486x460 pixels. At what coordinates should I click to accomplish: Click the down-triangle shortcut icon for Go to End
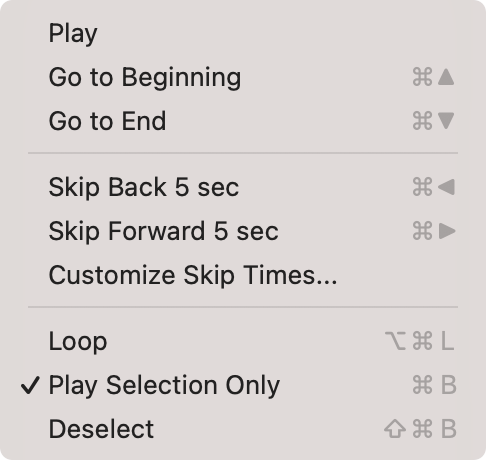point(446,121)
